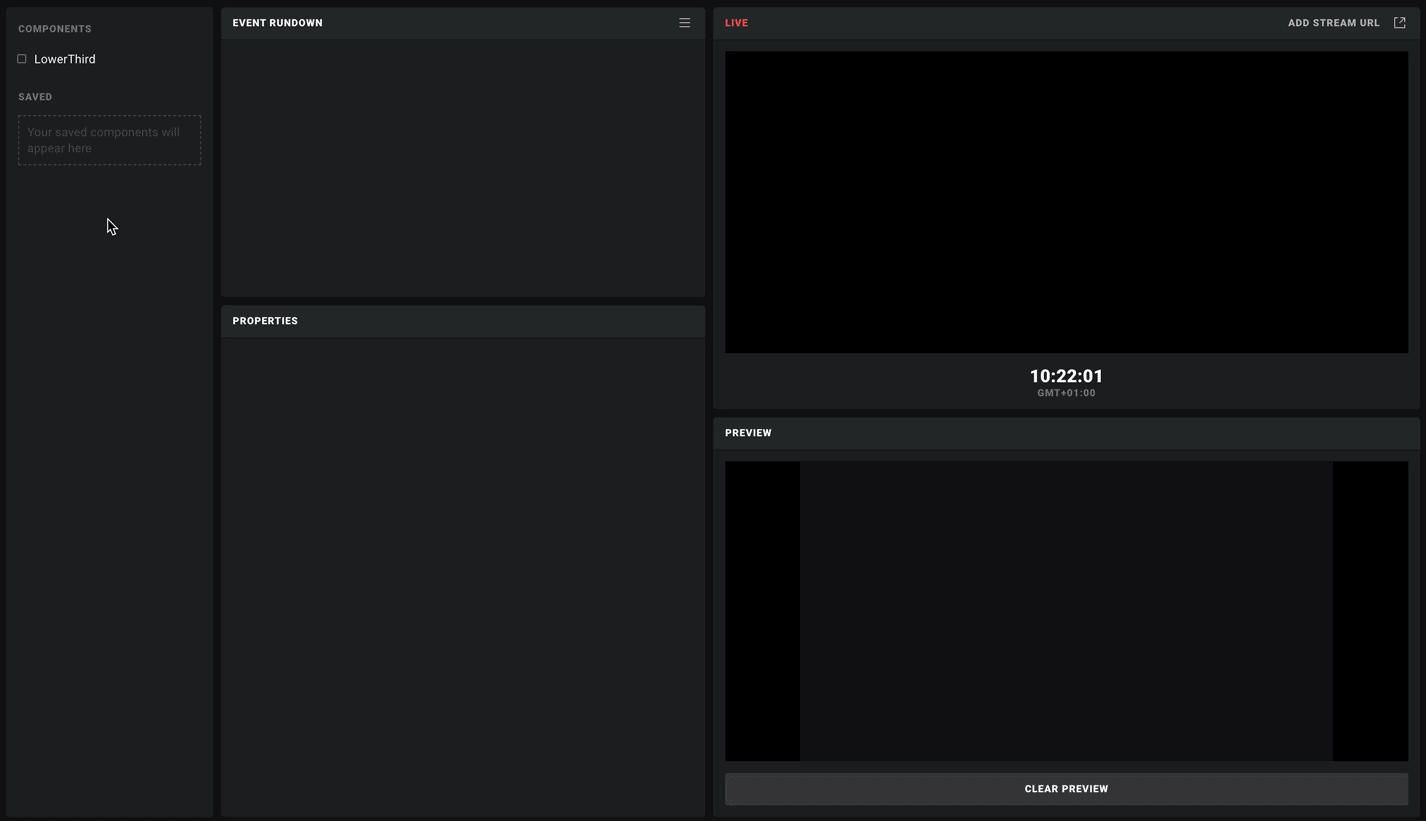This screenshot has height=821, width=1426.
Task: Open the Event Rundown hamburger menu
Action: [x=685, y=23]
